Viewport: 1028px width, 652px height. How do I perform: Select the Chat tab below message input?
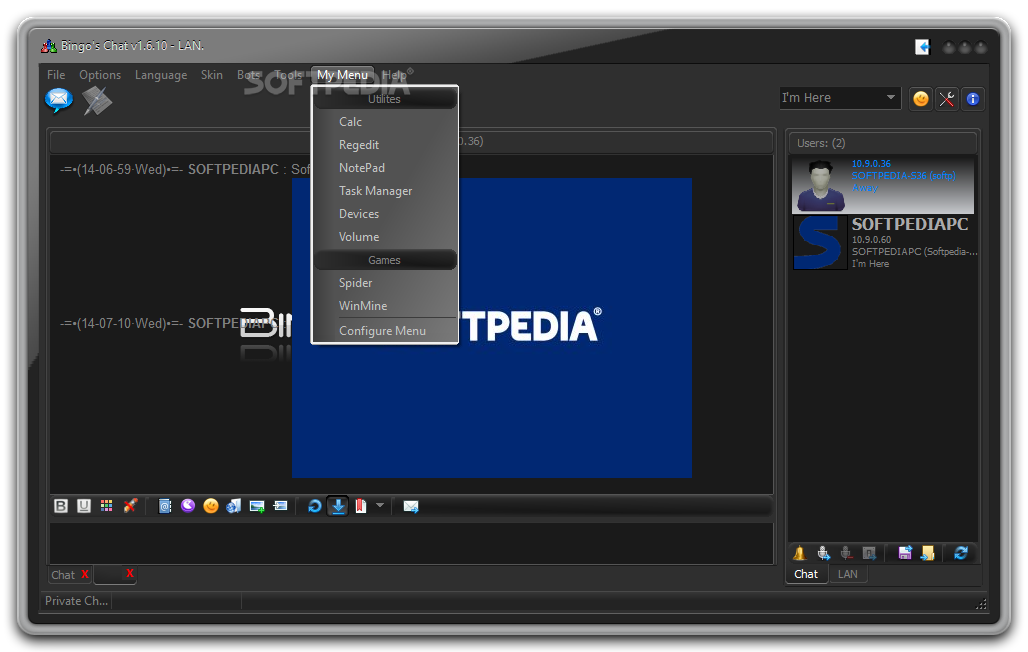point(63,575)
